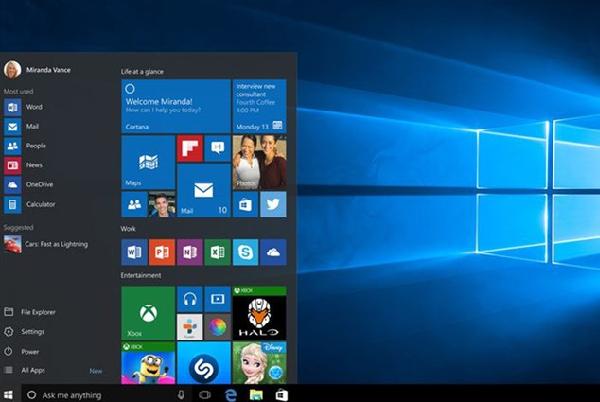Click the Windows Start button on taskbar
600x402 pixels.
pos(8,394)
